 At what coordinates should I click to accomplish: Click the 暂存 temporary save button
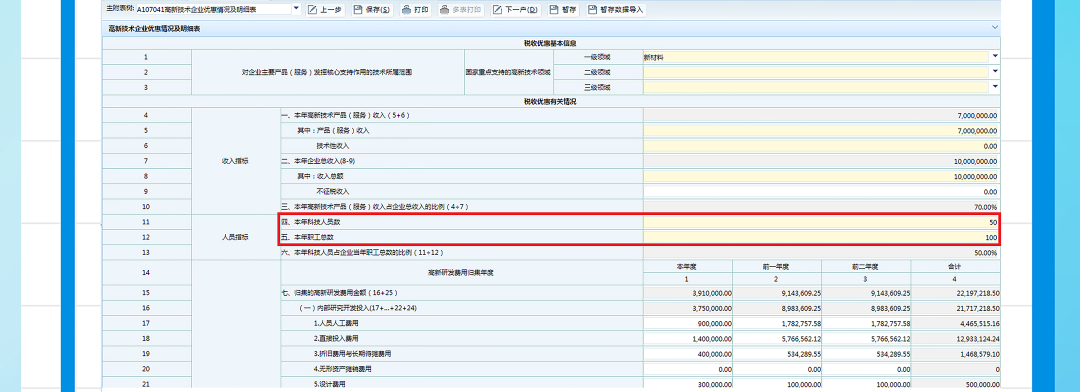563,10
